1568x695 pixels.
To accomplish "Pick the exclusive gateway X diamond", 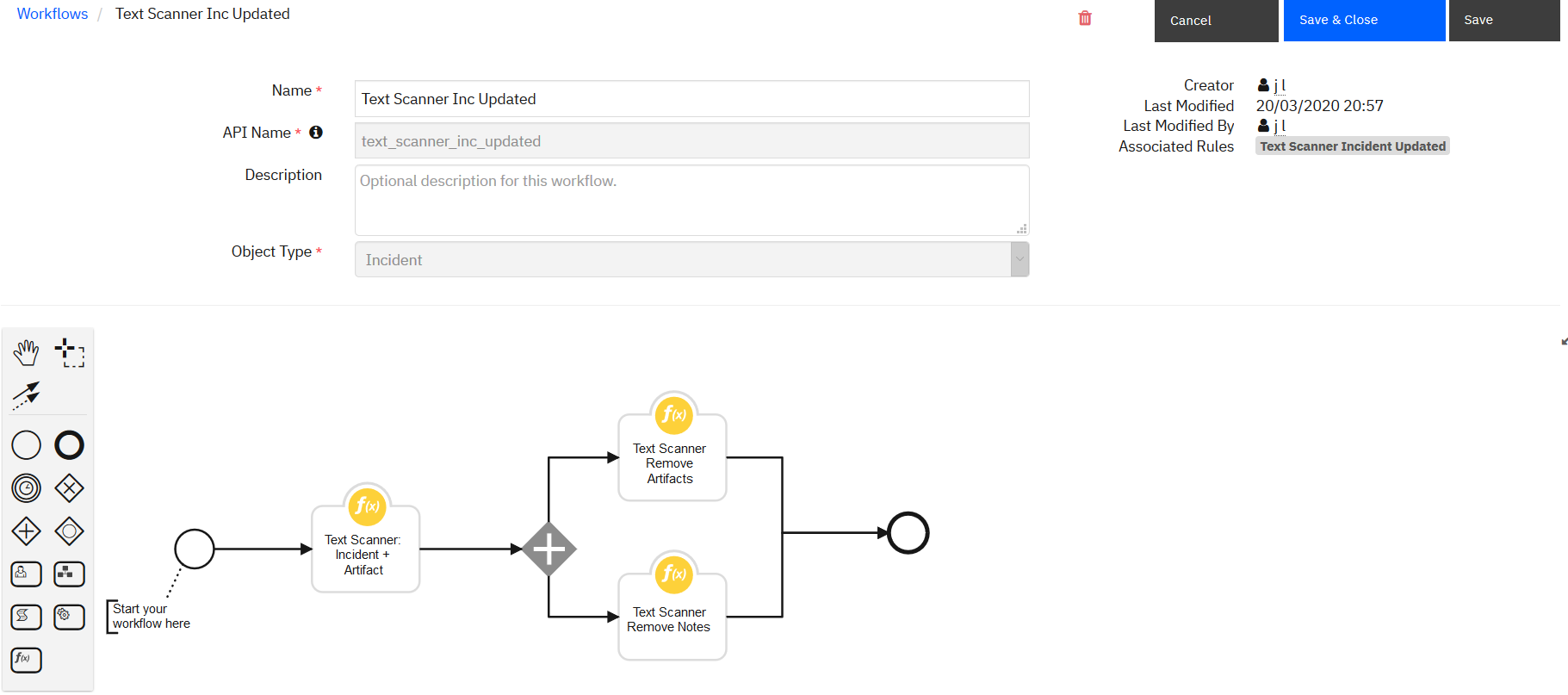I will pyautogui.click(x=70, y=488).
